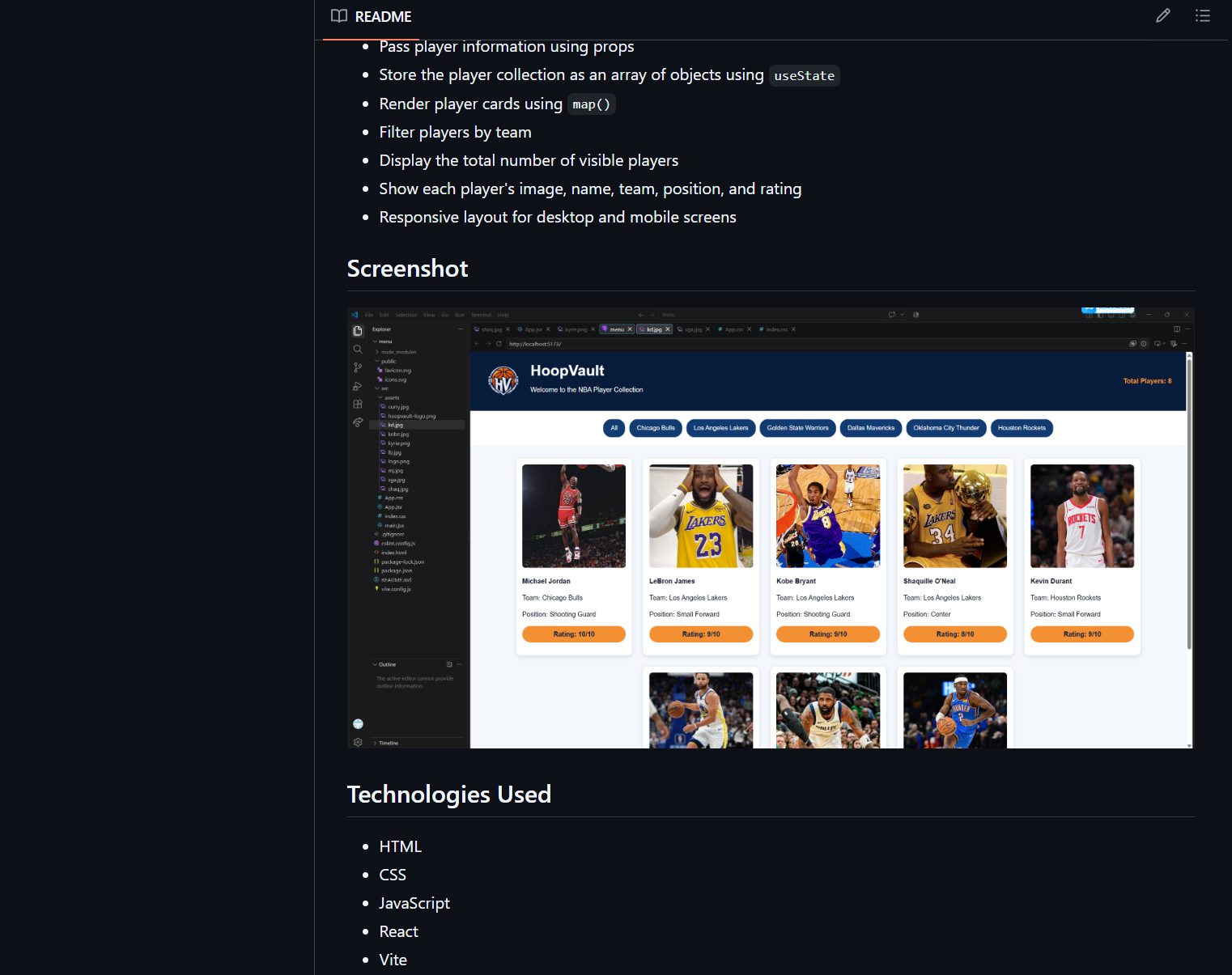This screenshot has height=975, width=1232.
Task: Click Michael Jordan player photo
Action: pos(574,516)
